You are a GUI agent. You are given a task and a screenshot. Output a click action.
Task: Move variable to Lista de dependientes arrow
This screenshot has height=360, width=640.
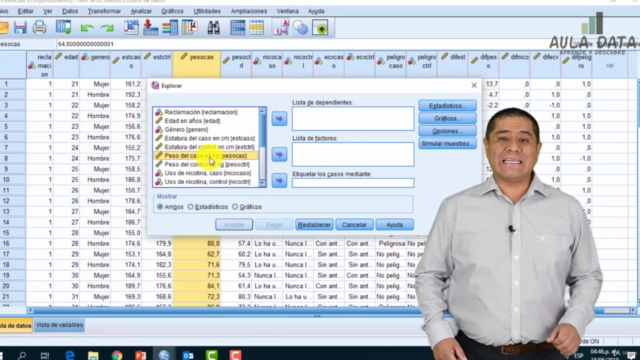click(279, 119)
